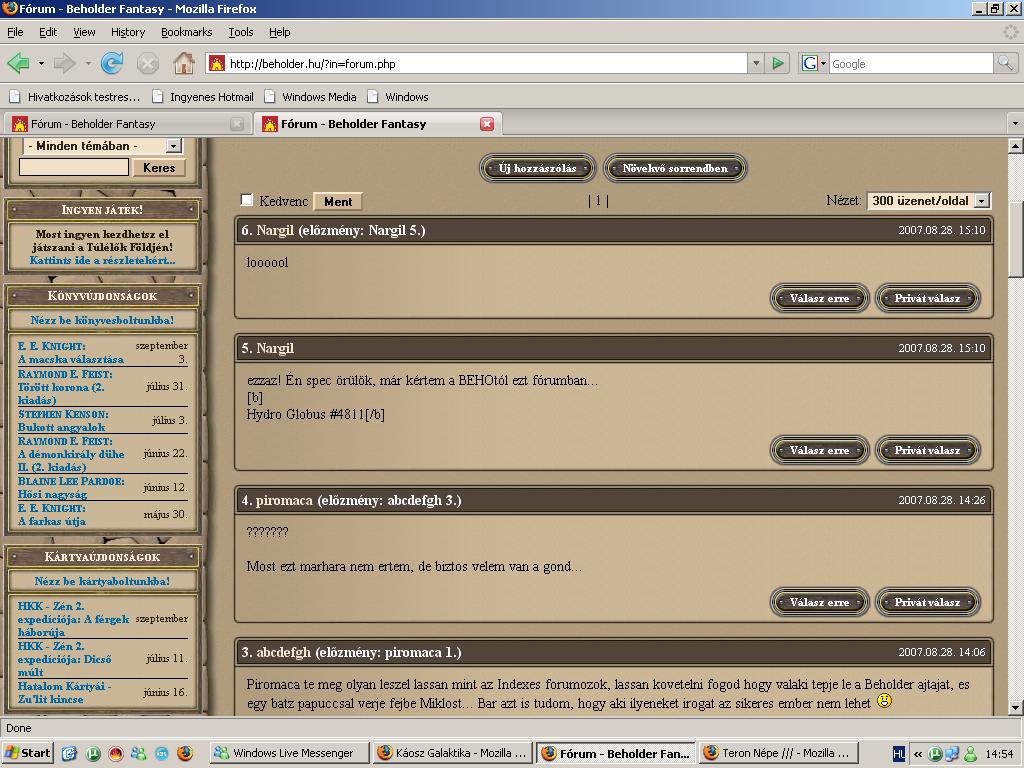
Task: Click Válasz erre on Nargil's post 6
Action: point(819,298)
